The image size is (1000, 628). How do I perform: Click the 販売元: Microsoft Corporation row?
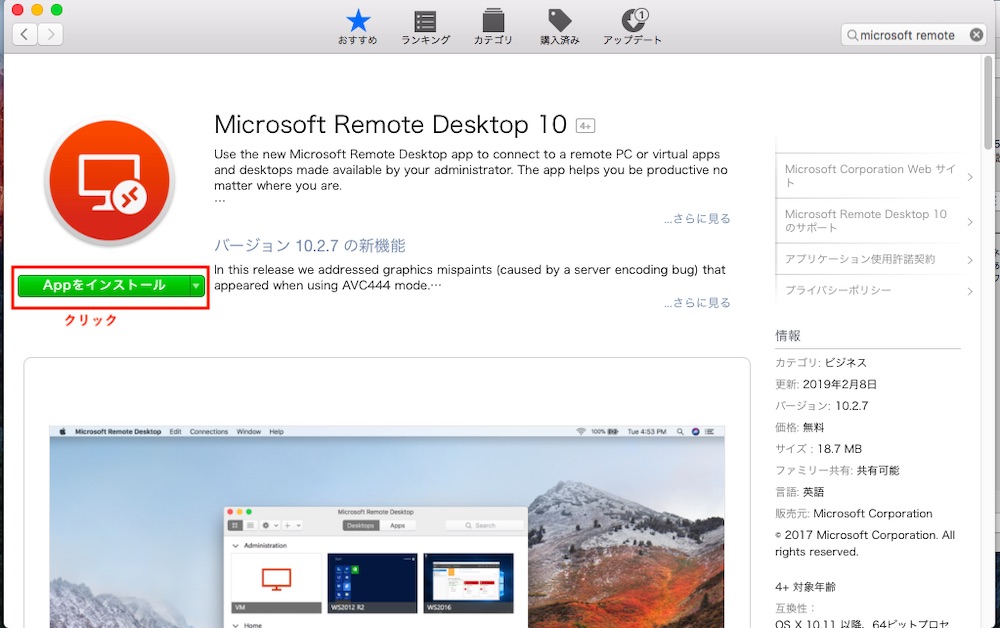point(853,513)
